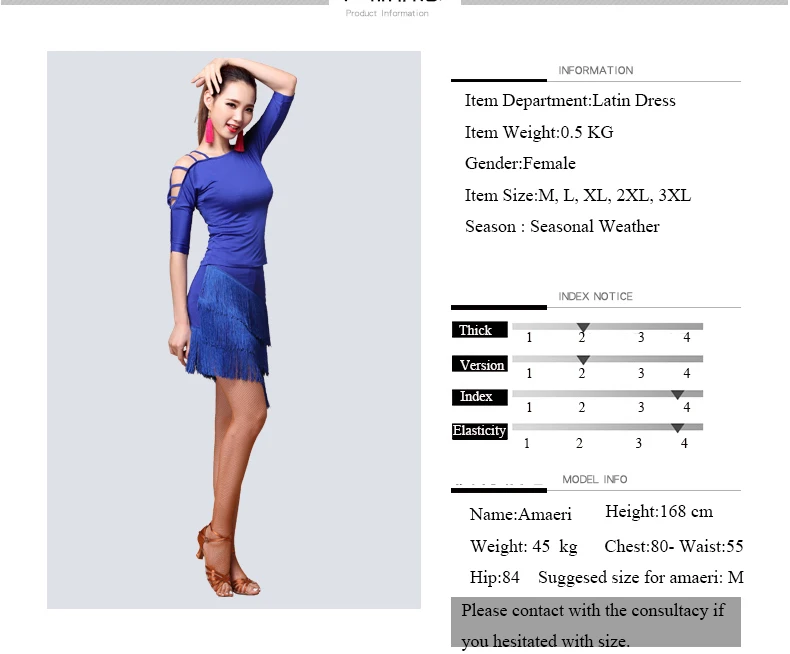Click the 'INFORMATION' section heading
790x654 pixels.
(x=596, y=71)
